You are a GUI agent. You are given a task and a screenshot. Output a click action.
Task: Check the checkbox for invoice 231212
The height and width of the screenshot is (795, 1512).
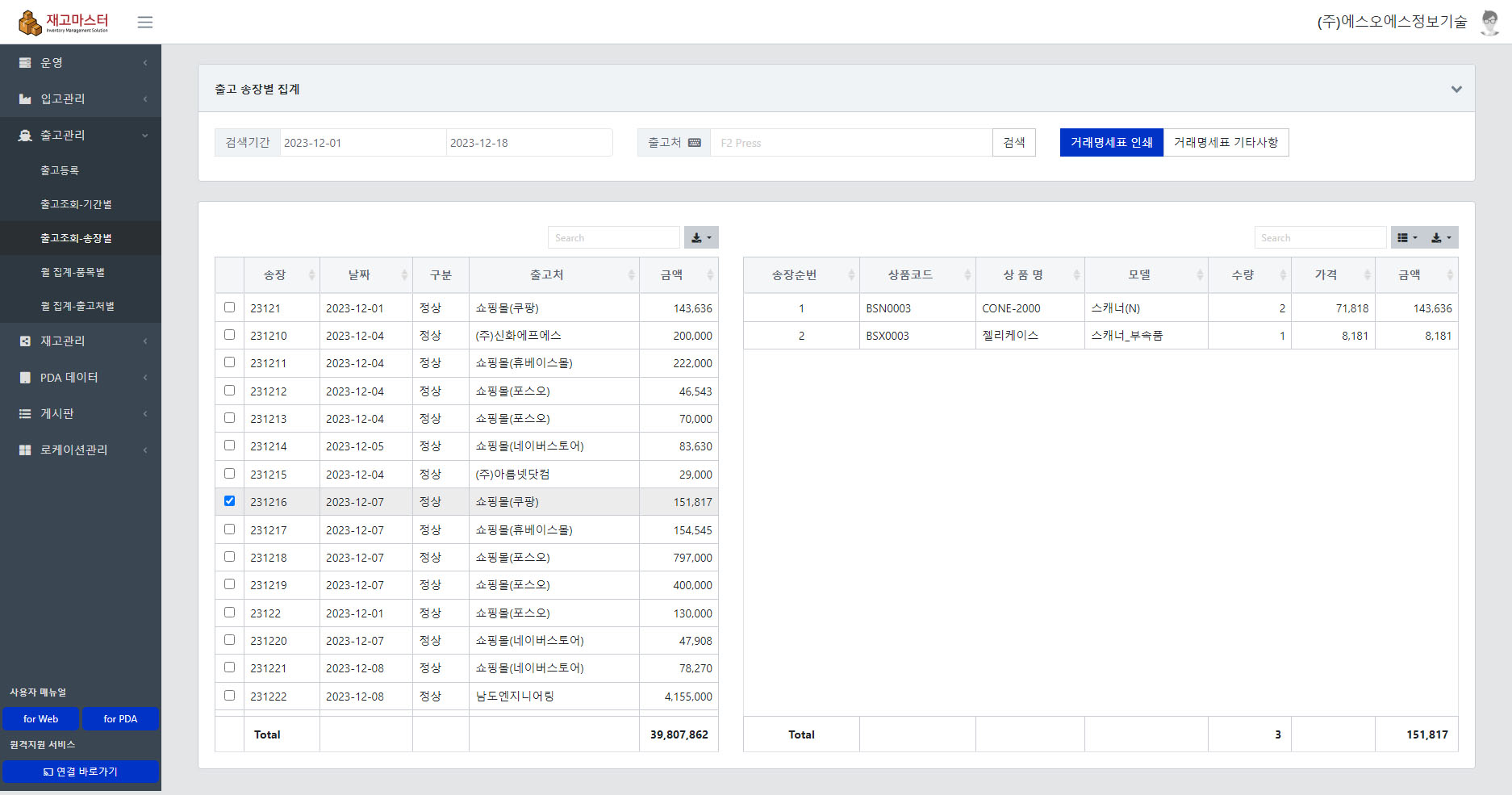pyautogui.click(x=229, y=391)
